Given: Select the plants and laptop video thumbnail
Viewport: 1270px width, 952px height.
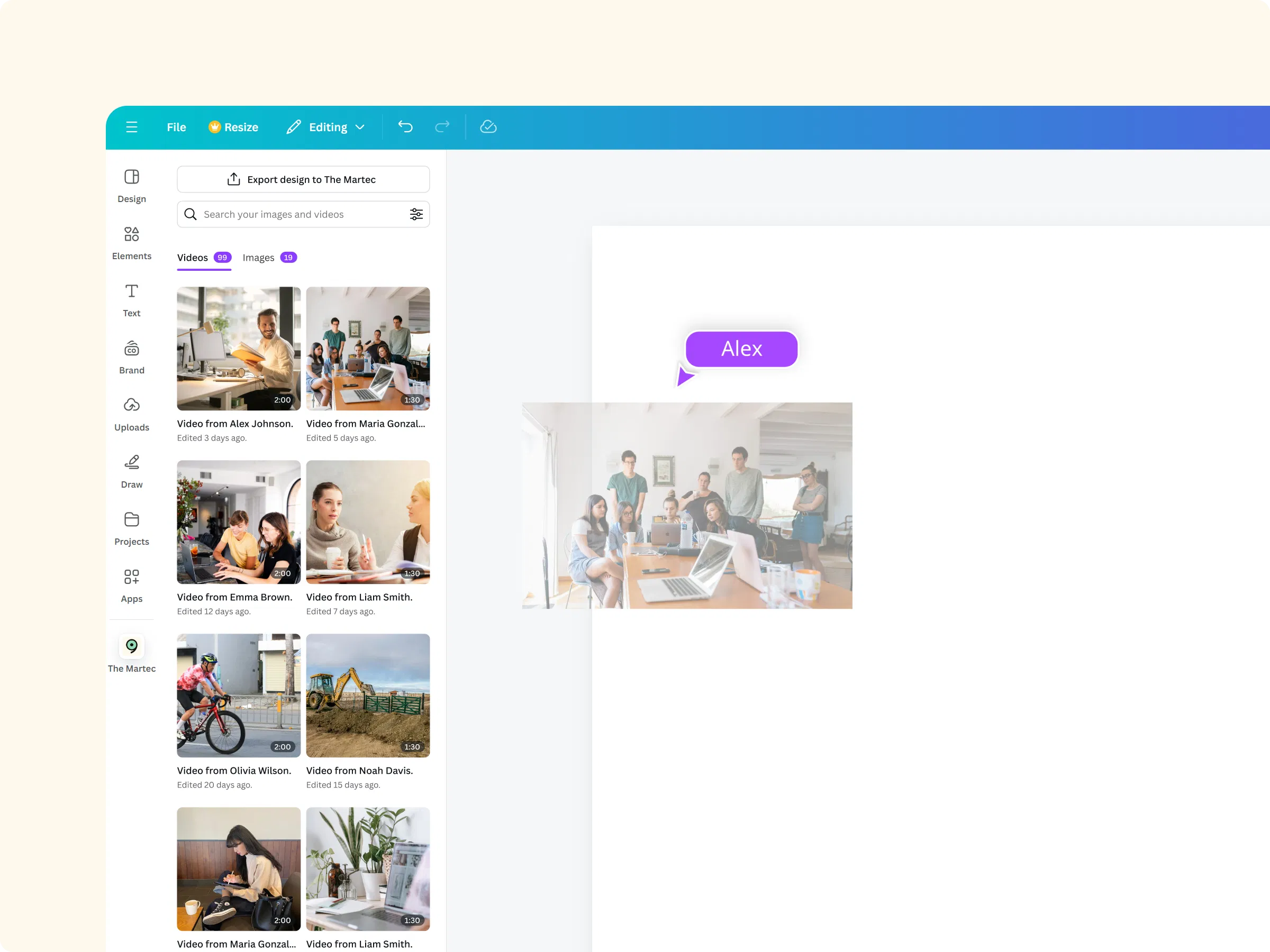Looking at the screenshot, I should [368, 869].
